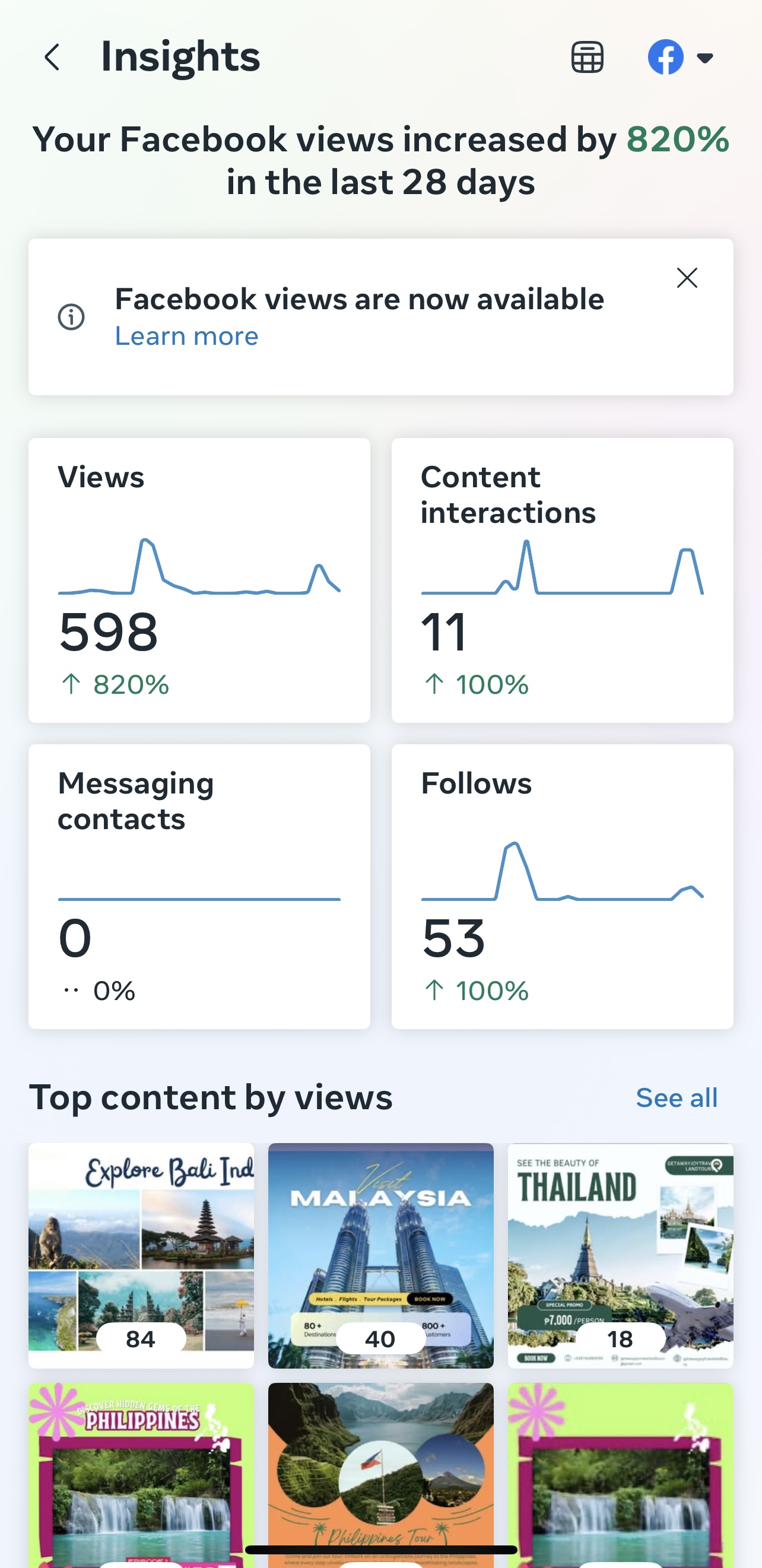
Task: Tap the Views sparkline chart
Action: click(199, 567)
